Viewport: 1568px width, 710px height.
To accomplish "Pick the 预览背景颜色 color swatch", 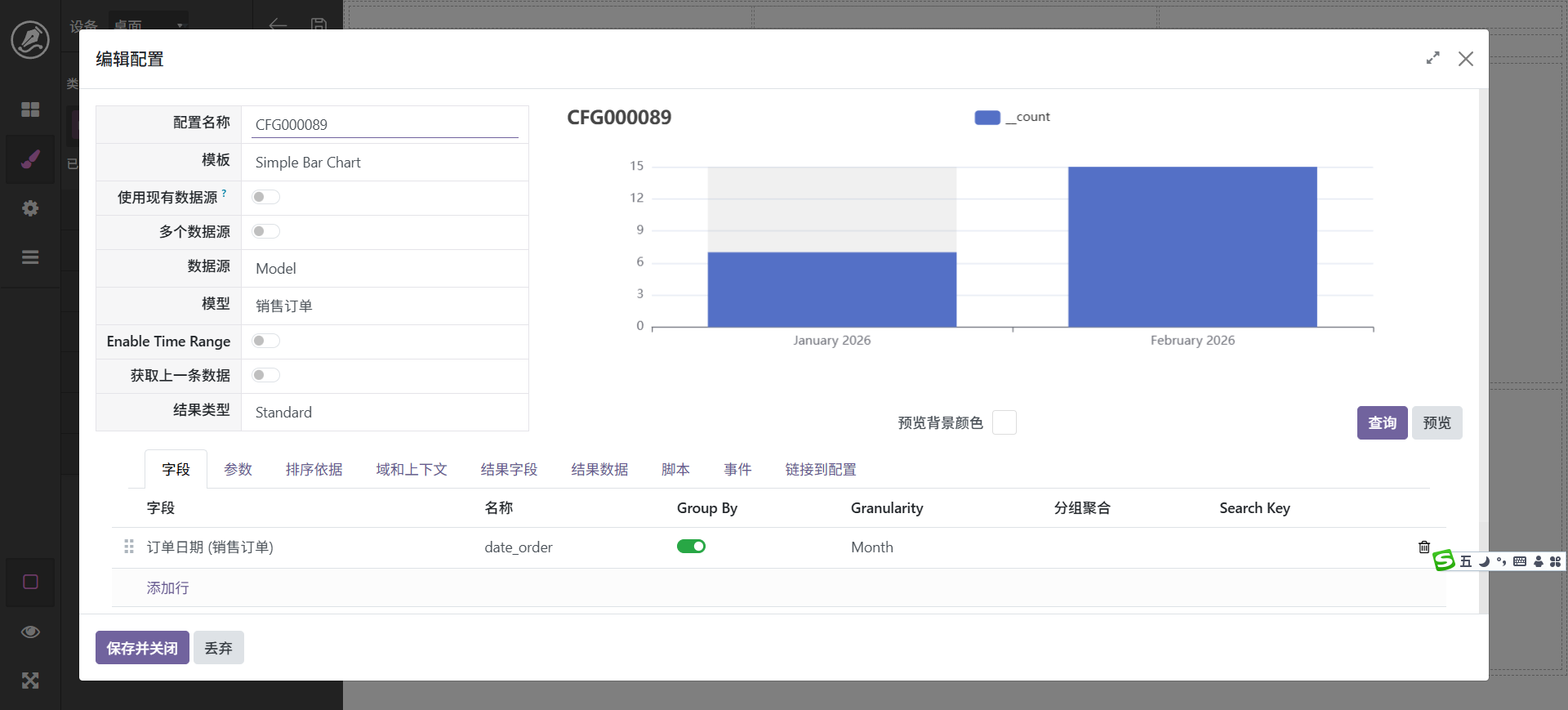I will coord(1004,423).
